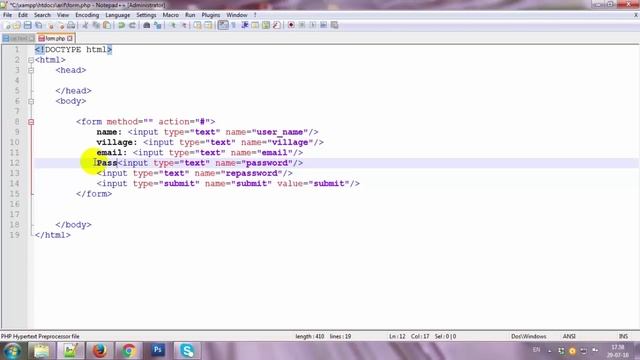Open the Edit menu
640x360 pixels.
(23, 15)
